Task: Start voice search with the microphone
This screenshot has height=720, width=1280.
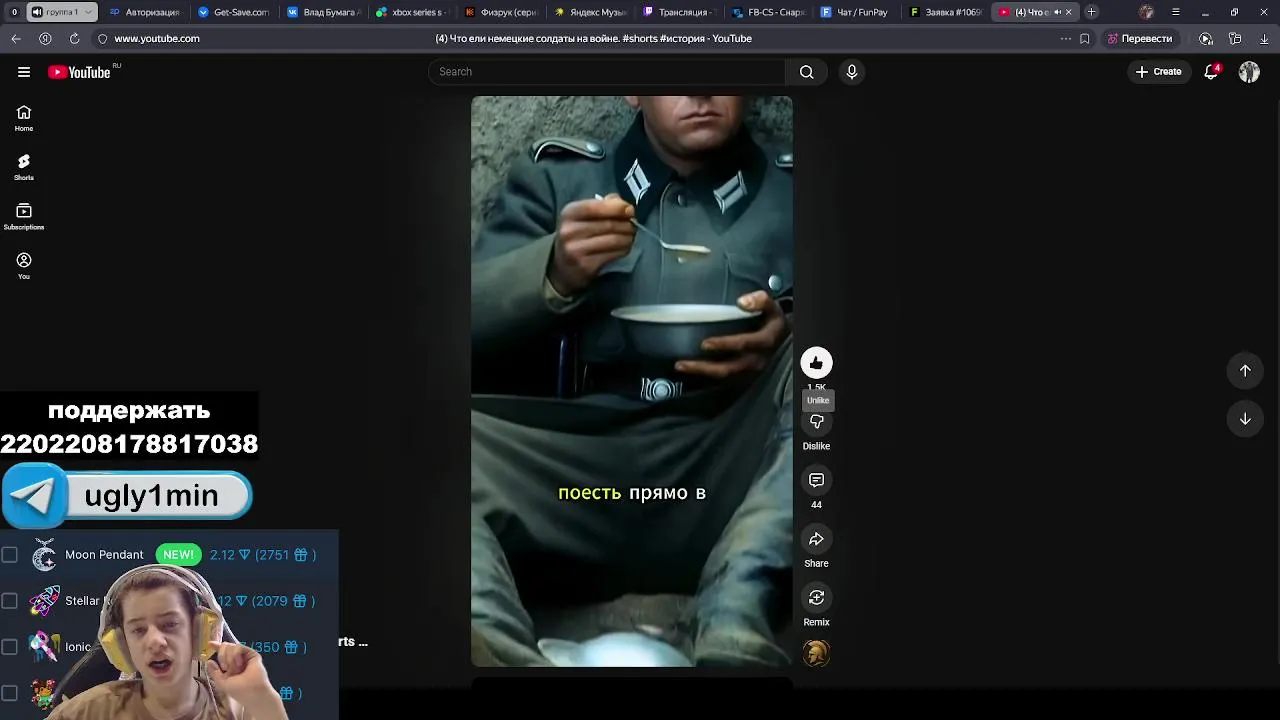Action: pyautogui.click(x=852, y=72)
